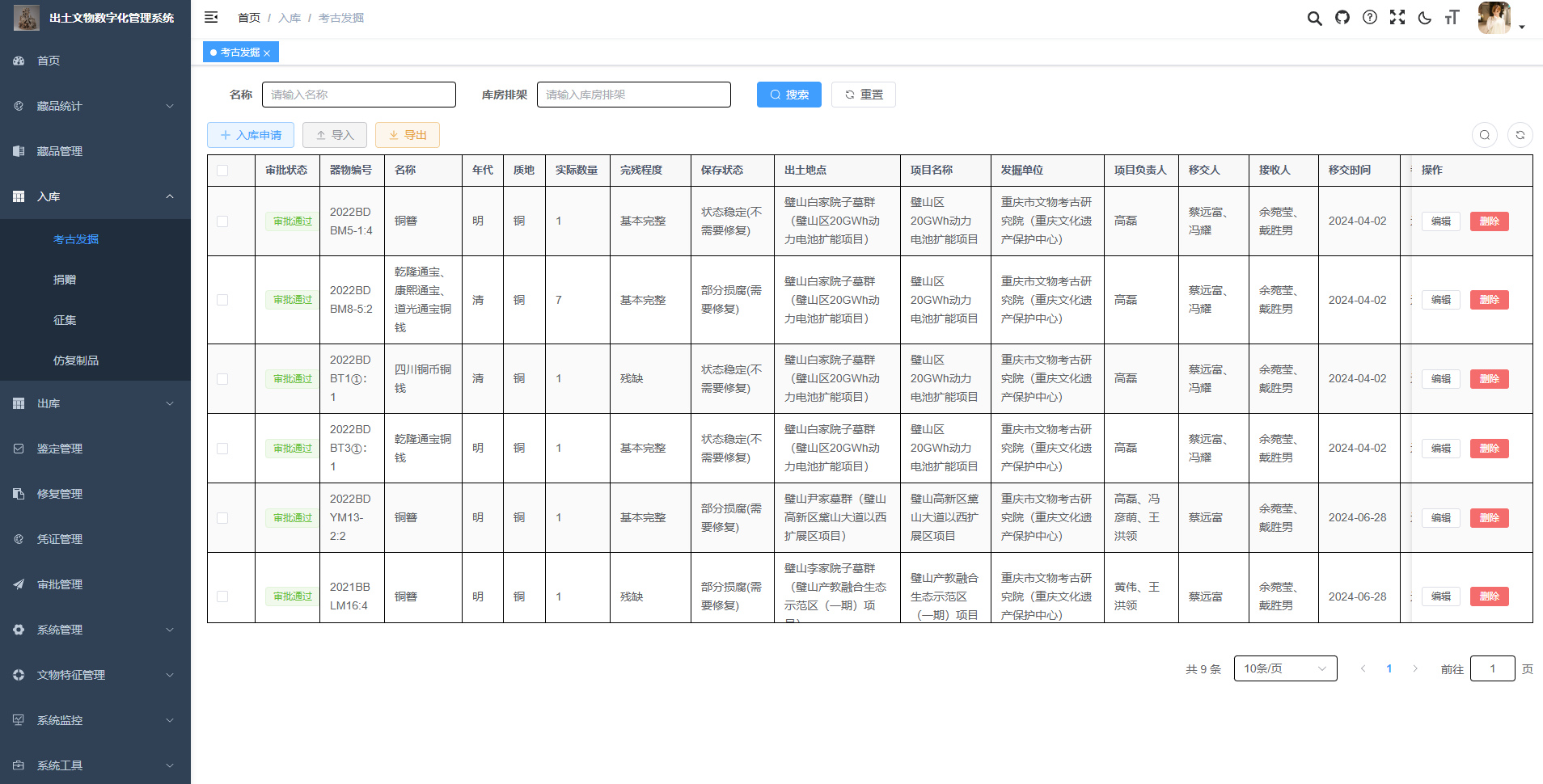The width and height of the screenshot is (1543, 784).
Task: Click the 导出 export button
Action: pos(407,135)
